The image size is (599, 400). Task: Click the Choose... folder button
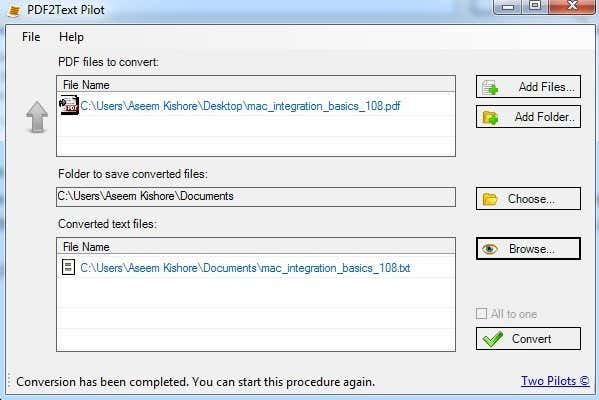point(528,199)
